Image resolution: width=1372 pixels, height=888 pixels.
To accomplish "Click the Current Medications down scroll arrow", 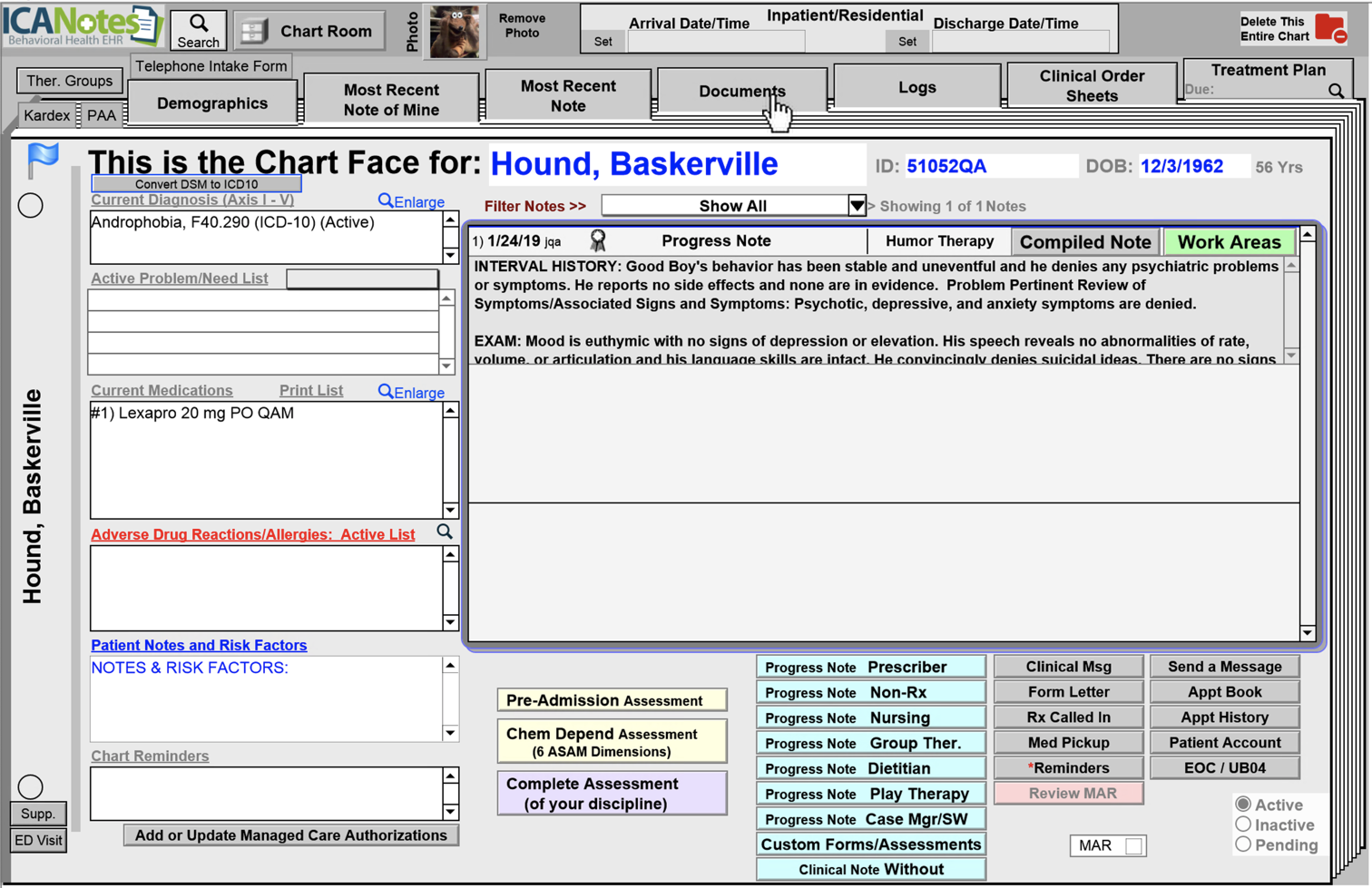I will (450, 510).
